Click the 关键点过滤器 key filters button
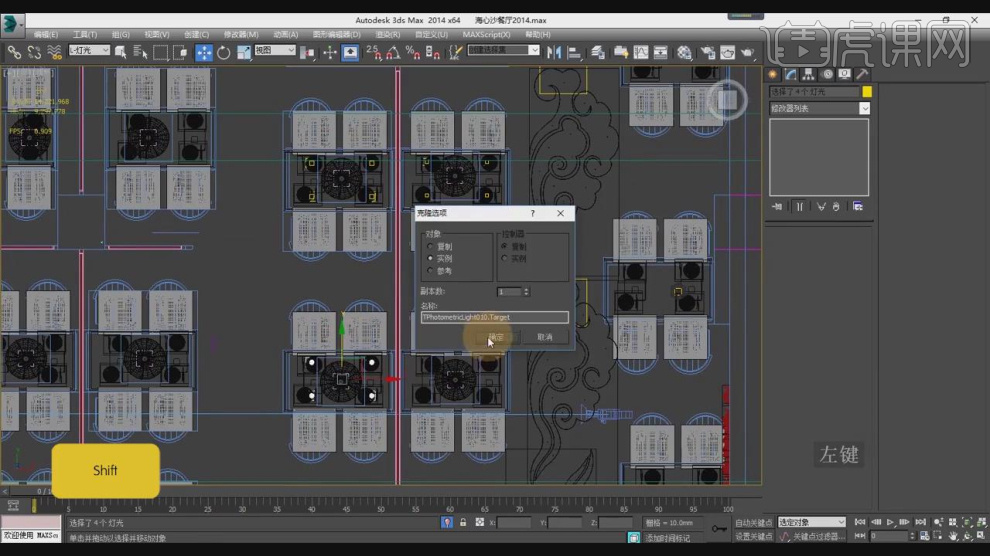This screenshot has height=556, width=990. pos(818,536)
